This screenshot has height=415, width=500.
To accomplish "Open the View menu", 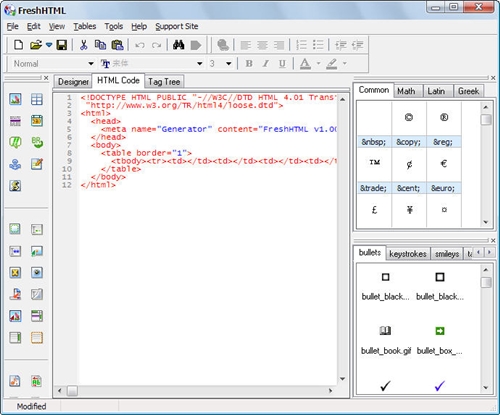I will (57, 26).
